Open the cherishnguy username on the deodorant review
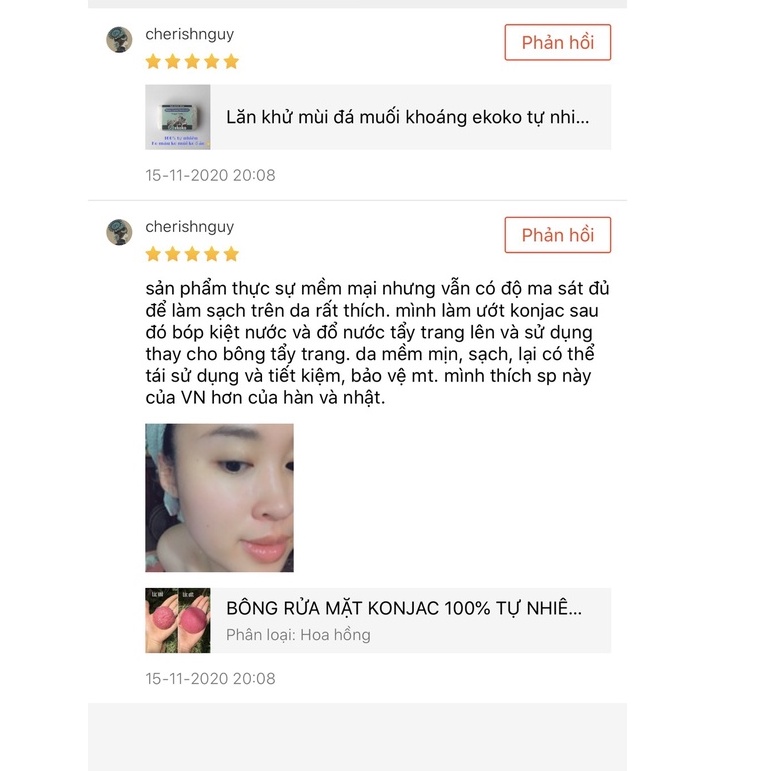Image resolution: width=771 pixels, height=771 pixels. click(x=189, y=34)
